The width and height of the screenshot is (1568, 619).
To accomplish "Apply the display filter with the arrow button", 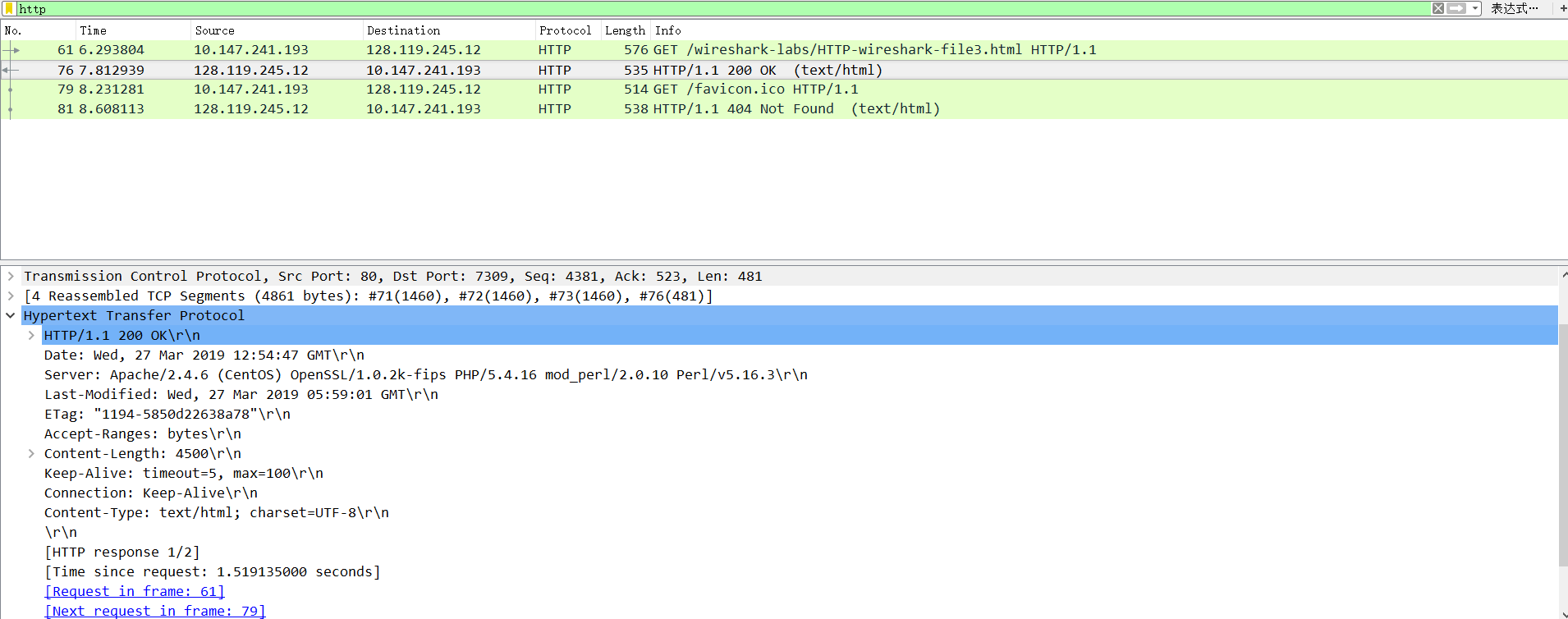I will [x=1456, y=8].
